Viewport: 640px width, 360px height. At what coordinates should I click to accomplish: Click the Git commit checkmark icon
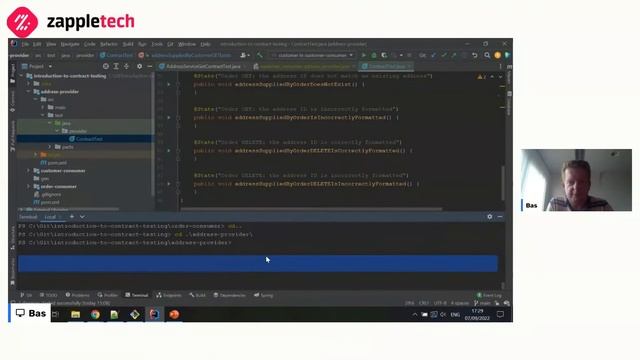pyautogui.click(x=444, y=55)
